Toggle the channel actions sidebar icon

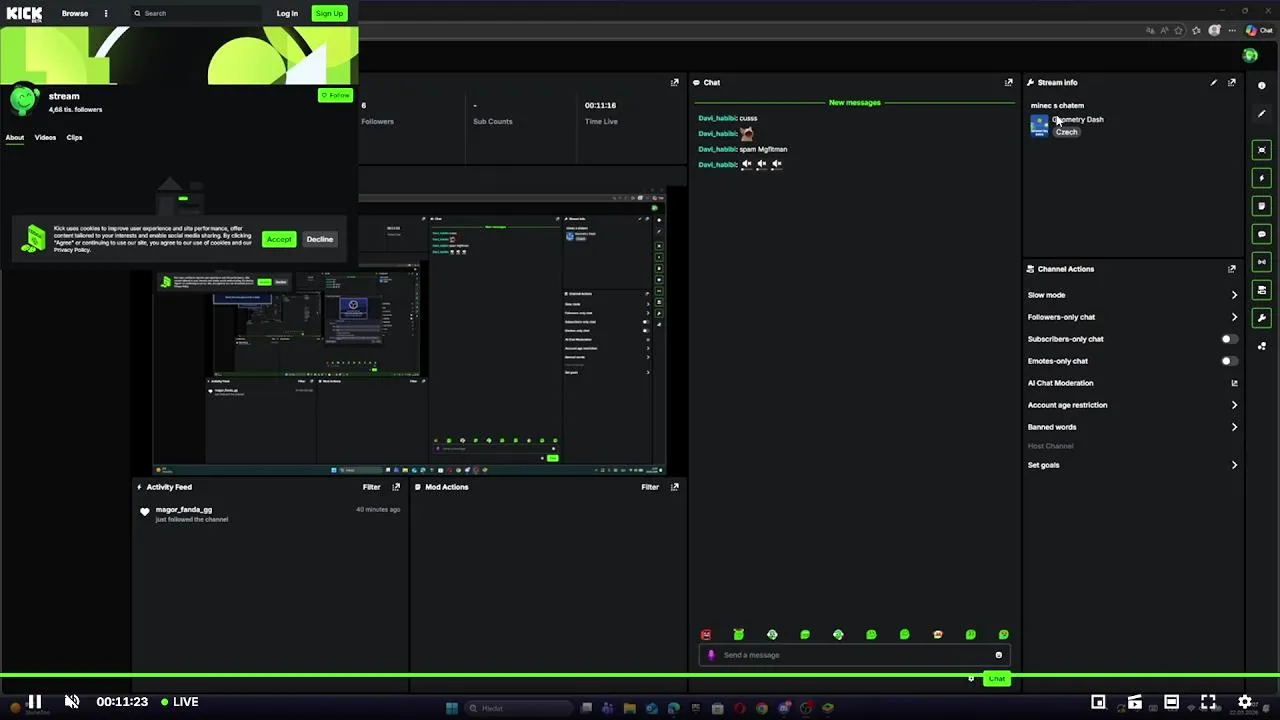(x=1262, y=290)
